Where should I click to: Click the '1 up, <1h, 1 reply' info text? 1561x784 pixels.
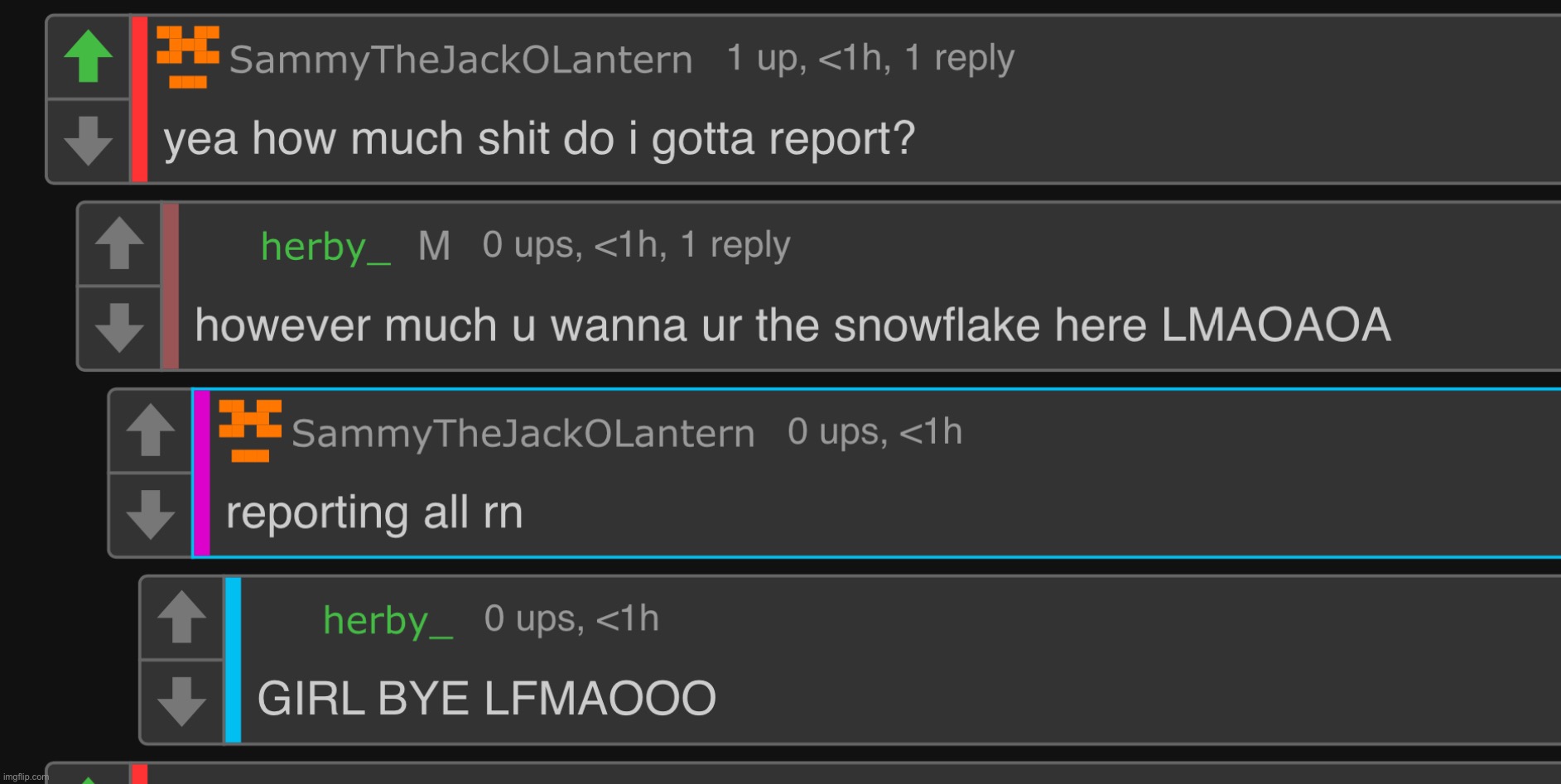click(x=870, y=58)
